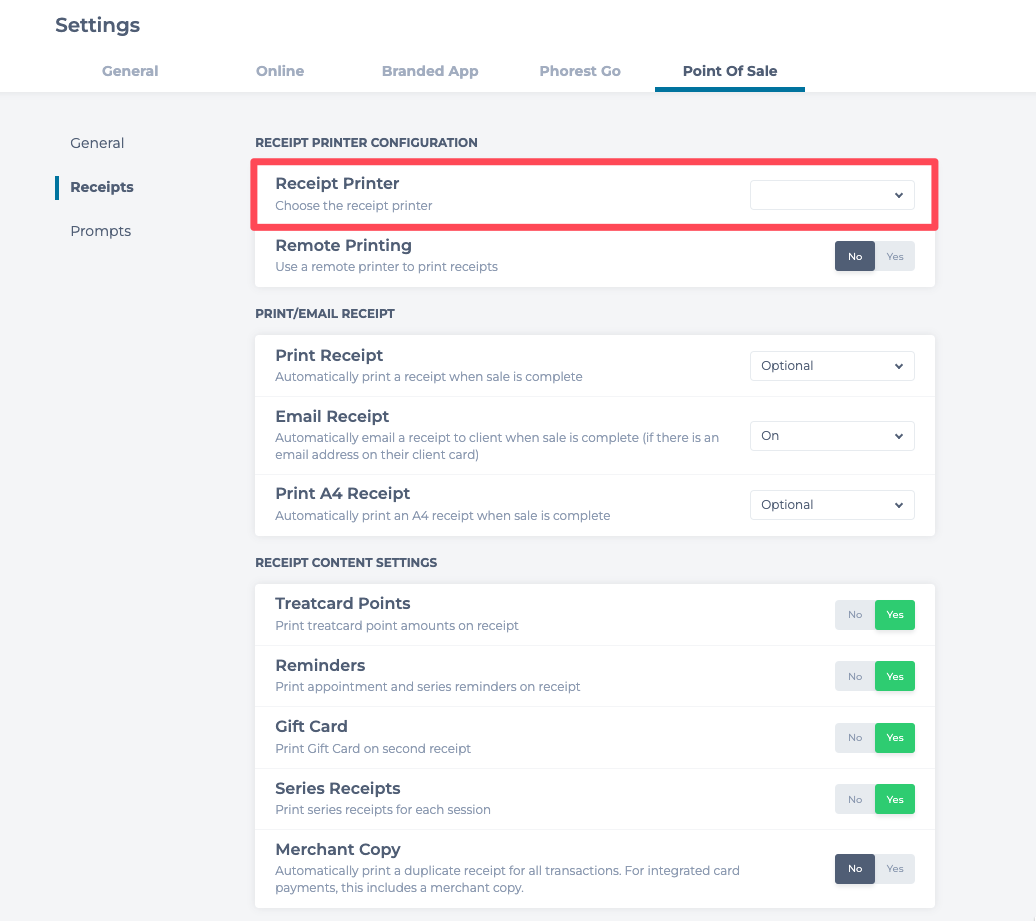The image size is (1036, 921).
Task: Open the Receipt Printer dropdown
Action: (832, 195)
